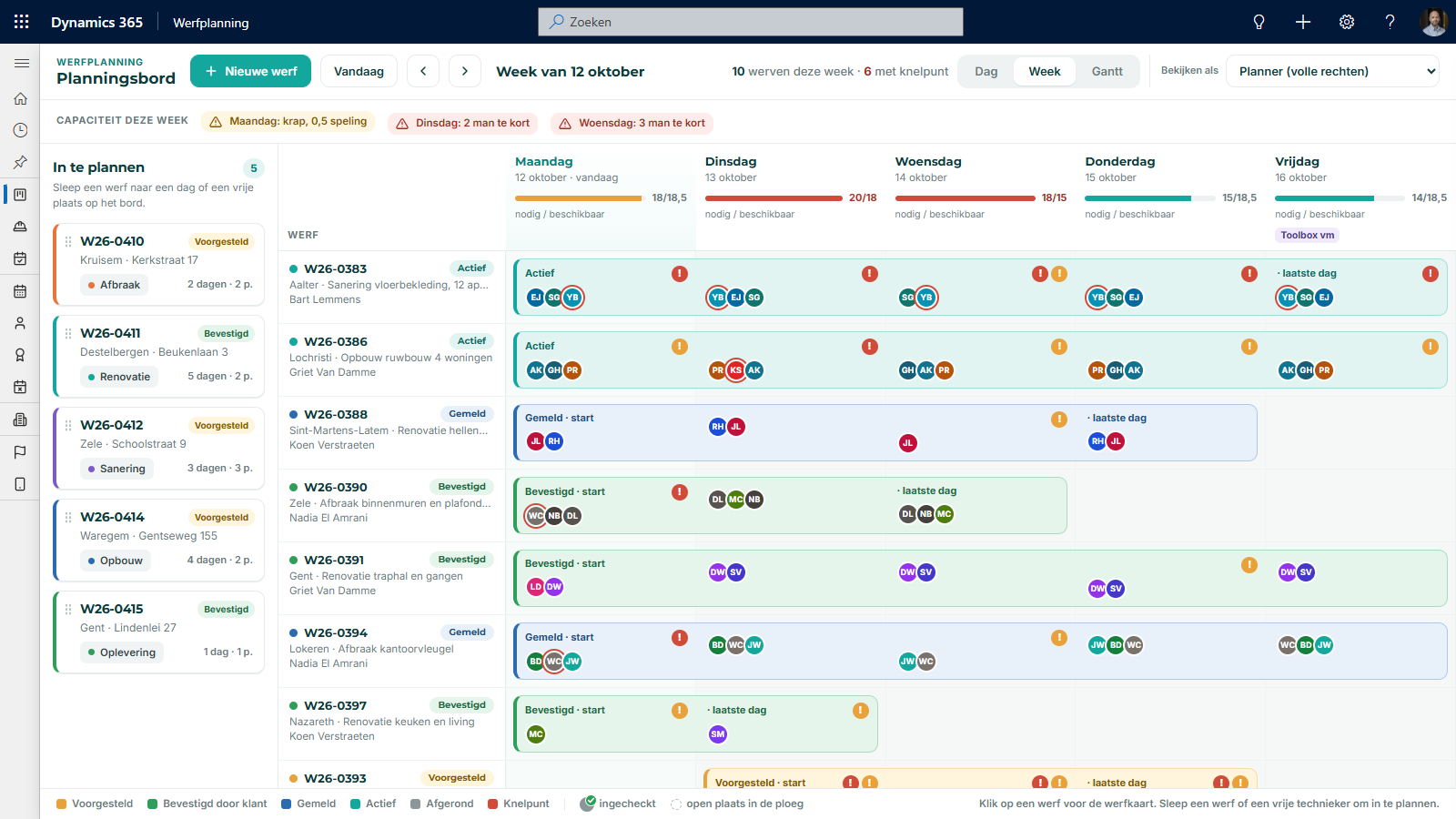This screenshot has height=819, width=1456.
Task: Open the person icon in sidebar
Action: [x=20, y=323]
